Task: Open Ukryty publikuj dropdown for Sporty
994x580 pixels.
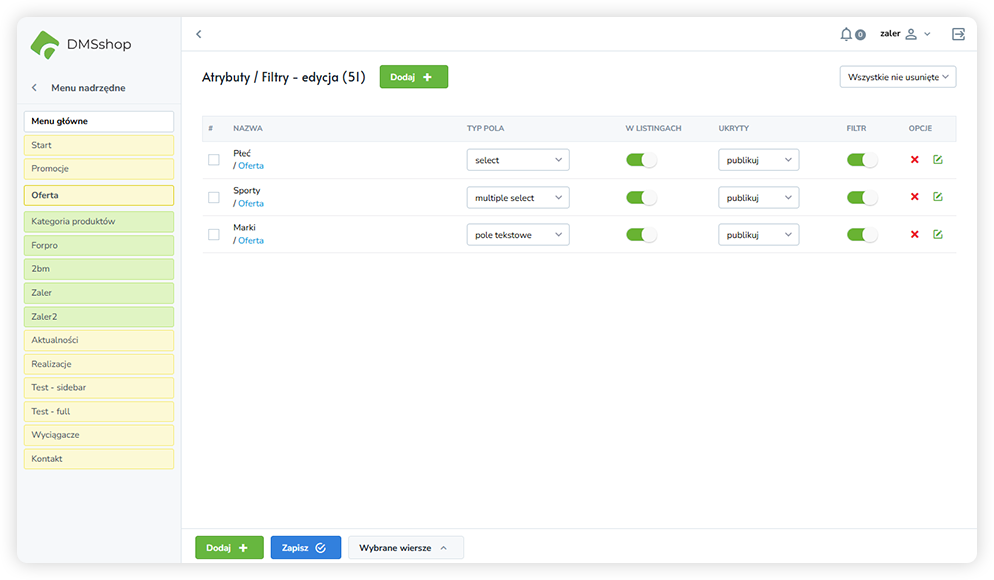Action: click(x=758, y=197)
